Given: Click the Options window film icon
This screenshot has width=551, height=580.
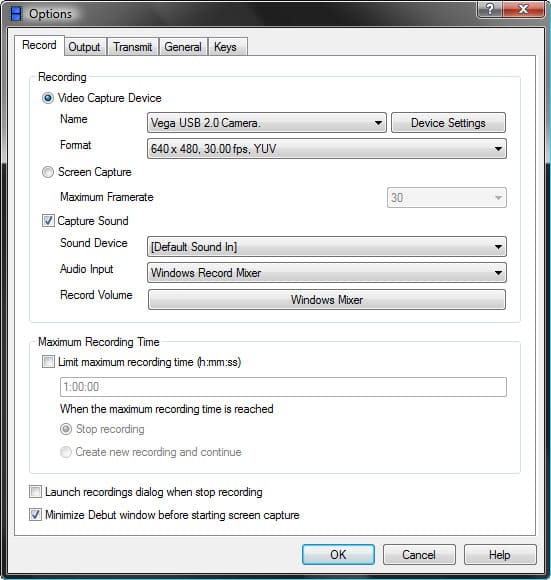Looking at the screenshot, I should click(x=16, y=14).
